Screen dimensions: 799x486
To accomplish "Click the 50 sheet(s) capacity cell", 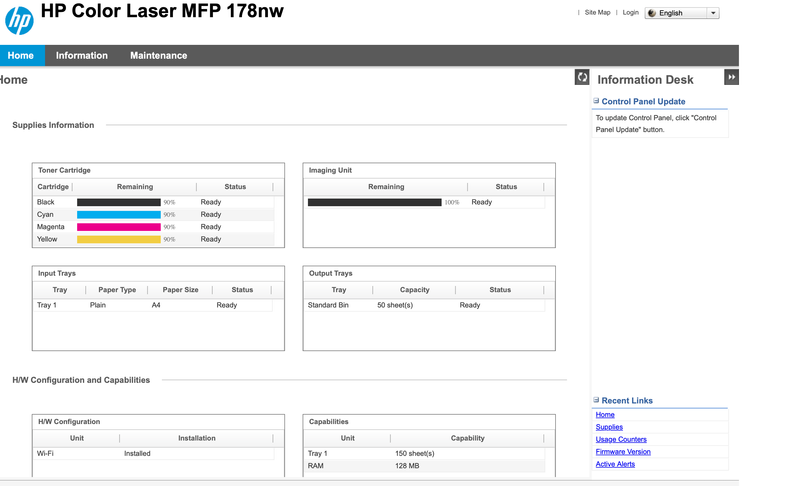I will click(395, 305).
